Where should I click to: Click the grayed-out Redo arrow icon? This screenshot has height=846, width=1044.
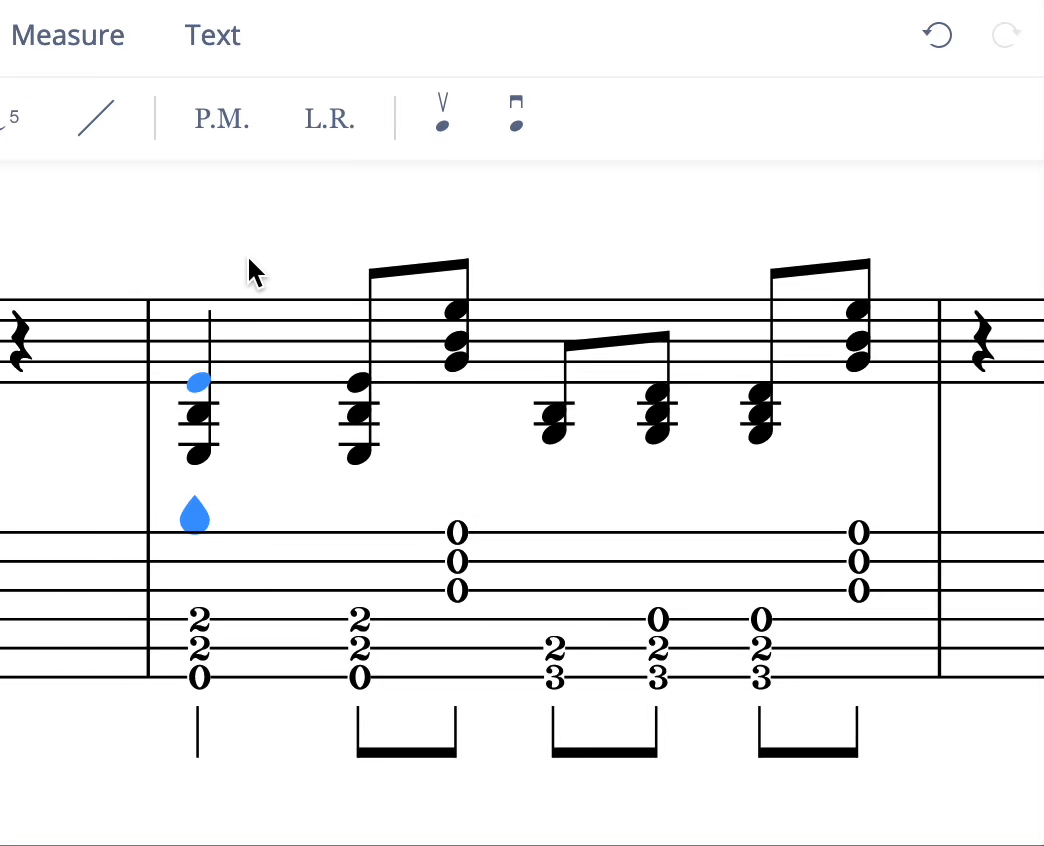tap(1005, 36)
